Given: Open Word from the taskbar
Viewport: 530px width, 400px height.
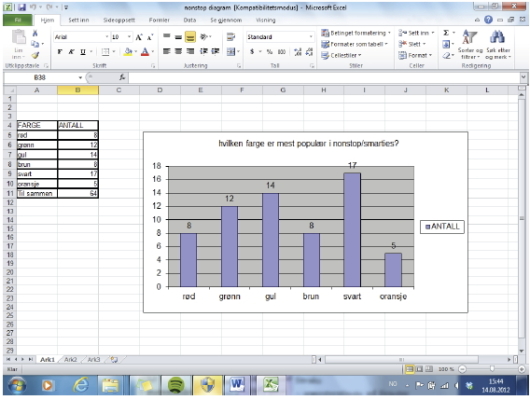Looking at the screenshot, I should coord(236,385).
